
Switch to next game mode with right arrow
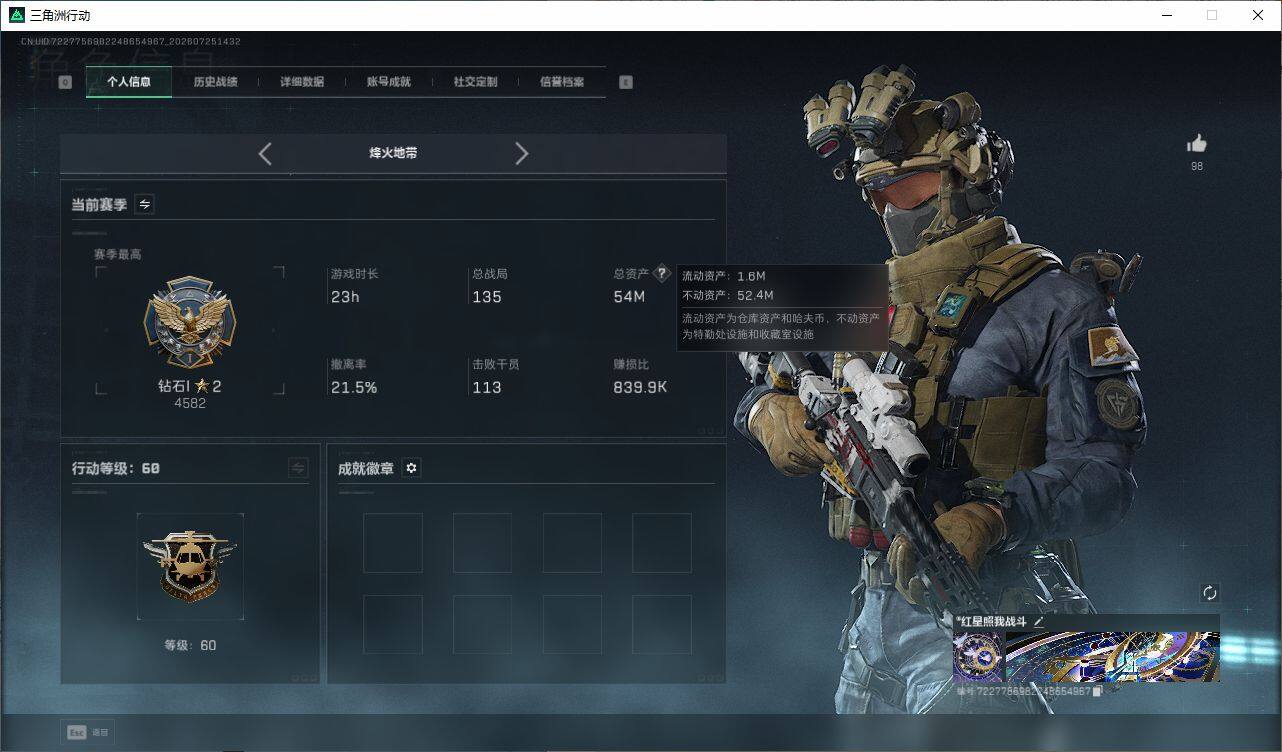521,153
